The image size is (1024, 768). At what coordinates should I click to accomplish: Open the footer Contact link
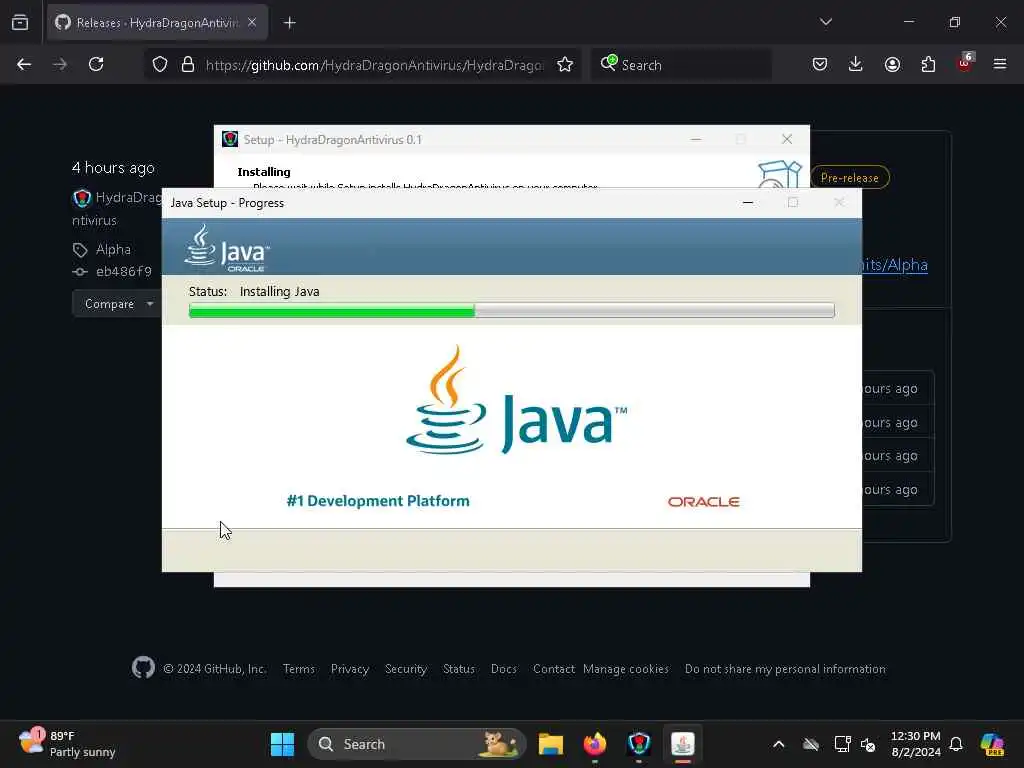pos(554,669)
